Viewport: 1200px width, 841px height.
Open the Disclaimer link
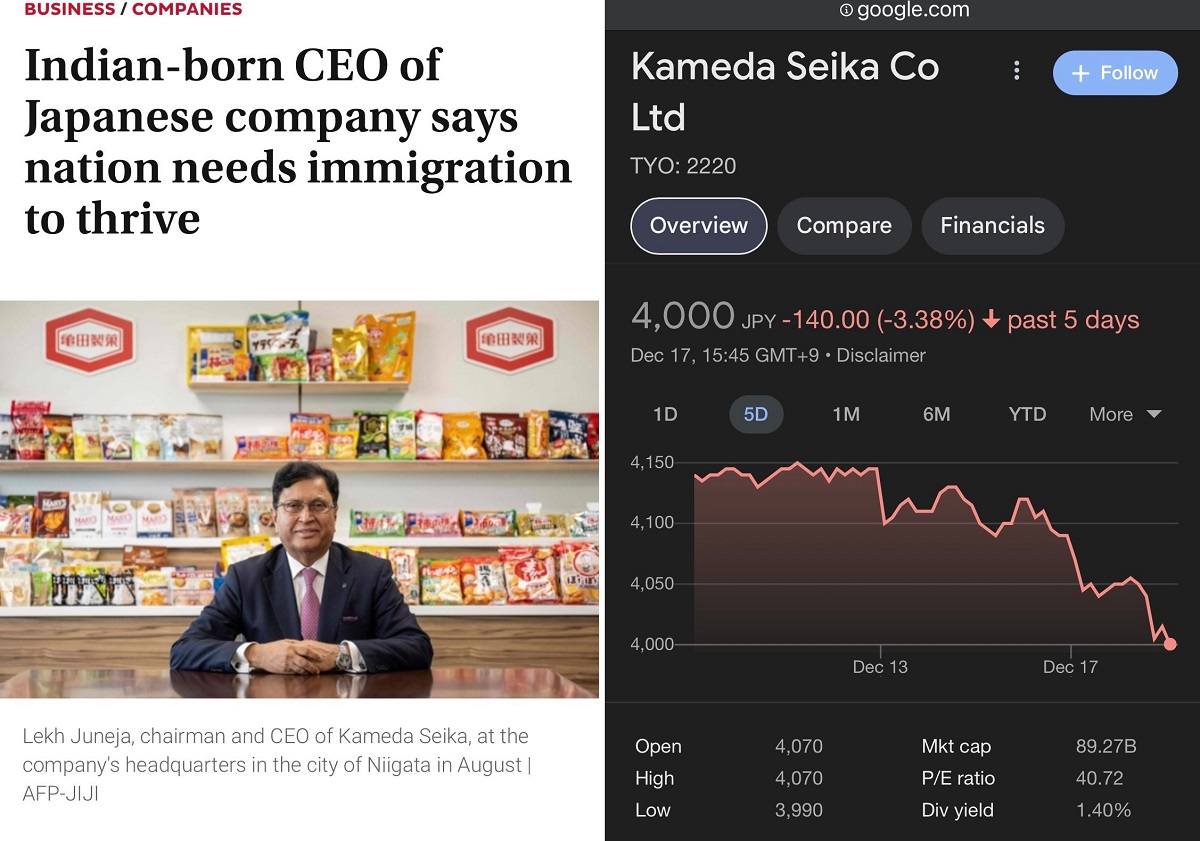pyautogui.click(x=881, y=355)
